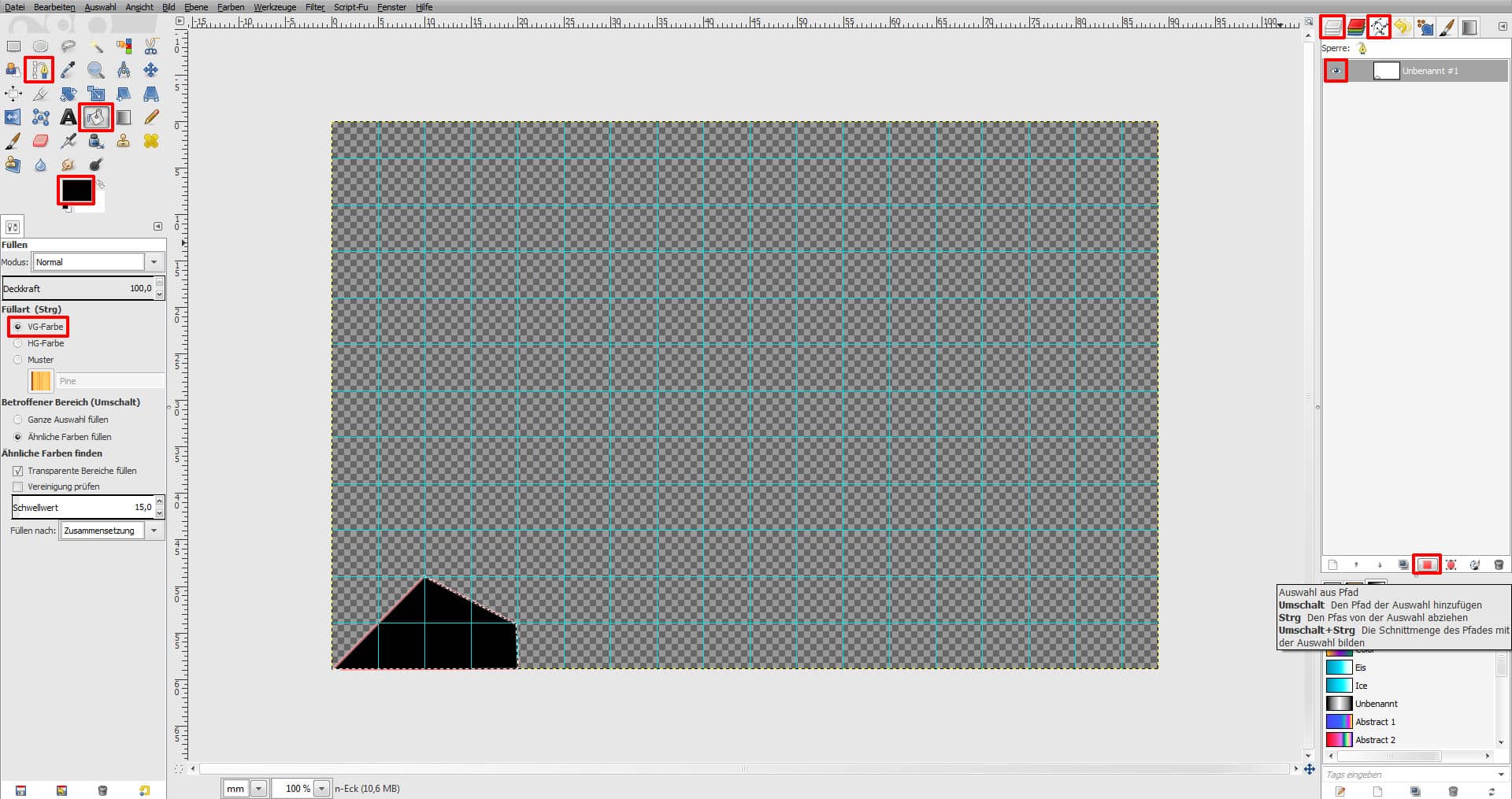Image resolution: width=1512 pixels, height=799 pixels.
Task: Open the Füllen nach dropdown
Action: 154,530
